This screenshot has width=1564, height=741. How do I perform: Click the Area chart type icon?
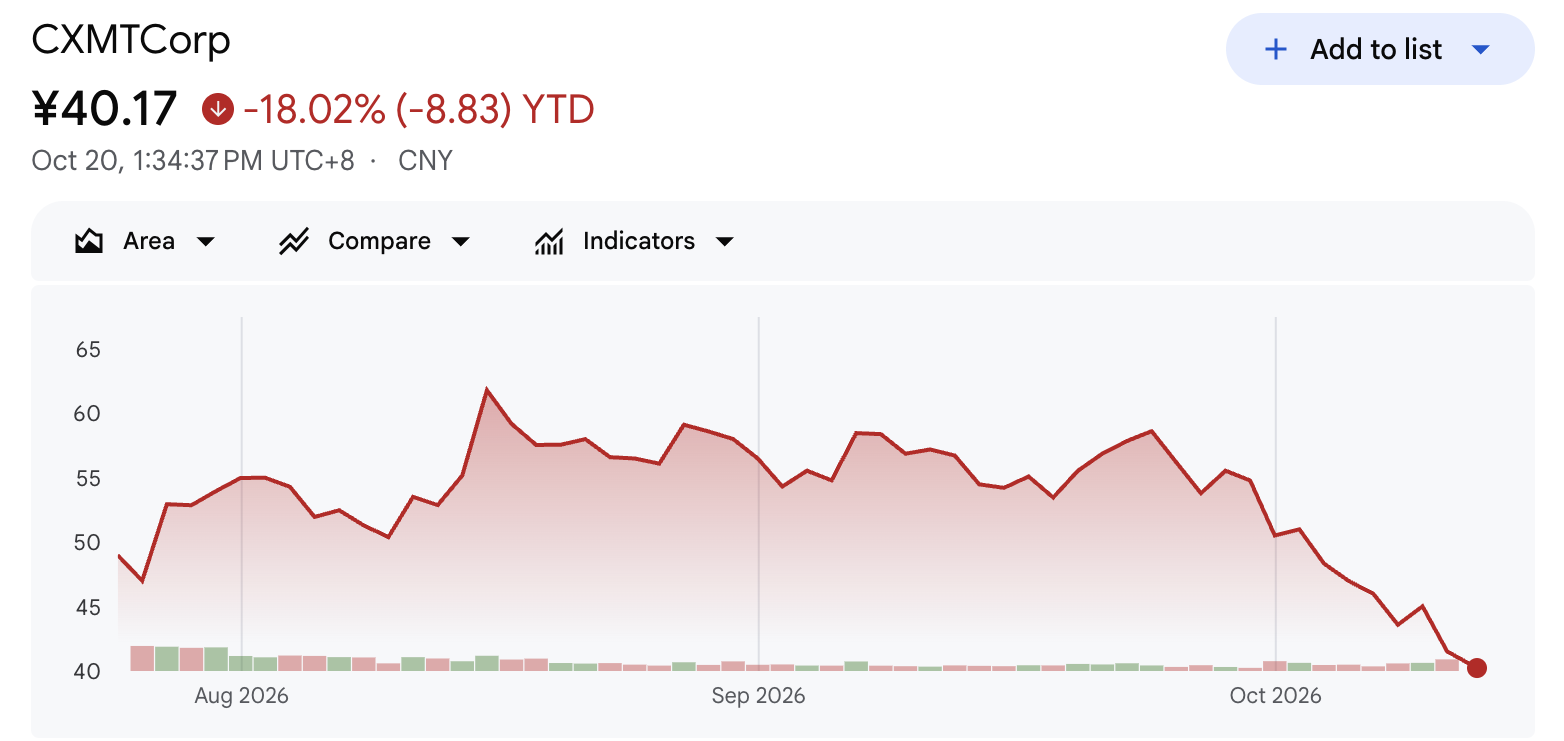(x=89, y=241)
